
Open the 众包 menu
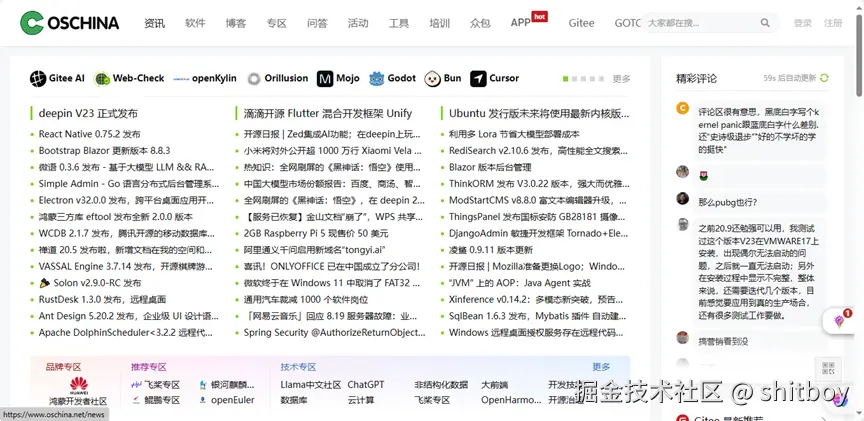480,23
